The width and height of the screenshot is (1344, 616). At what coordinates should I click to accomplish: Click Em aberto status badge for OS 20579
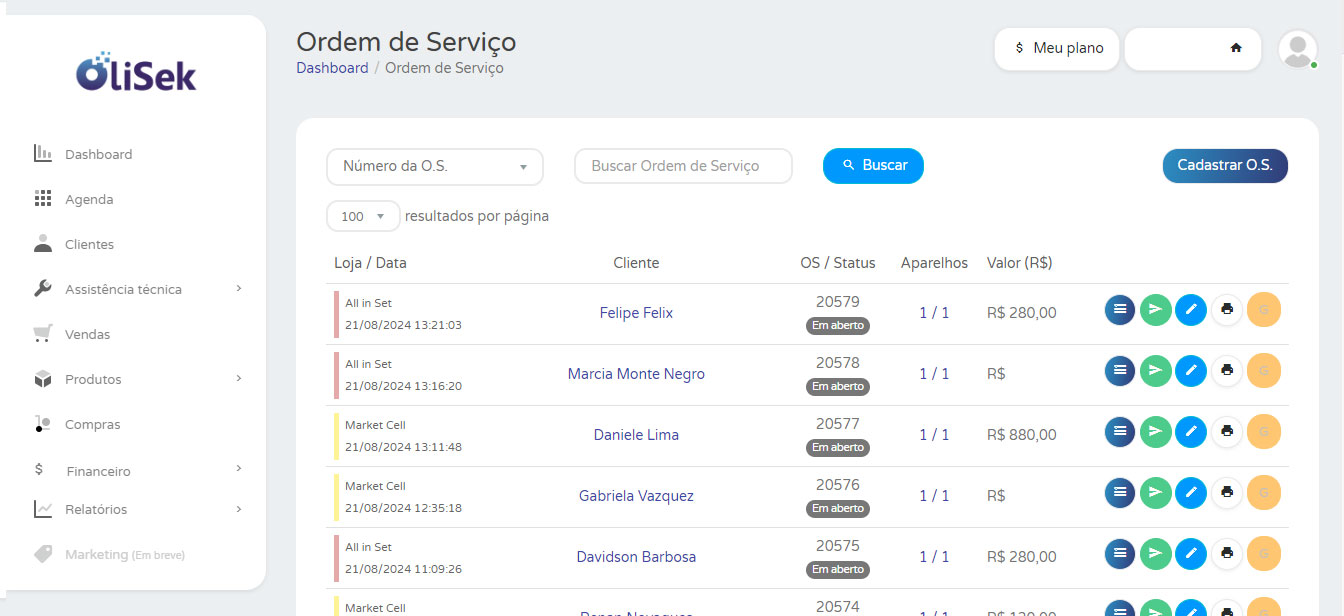(x=838, y=326)
